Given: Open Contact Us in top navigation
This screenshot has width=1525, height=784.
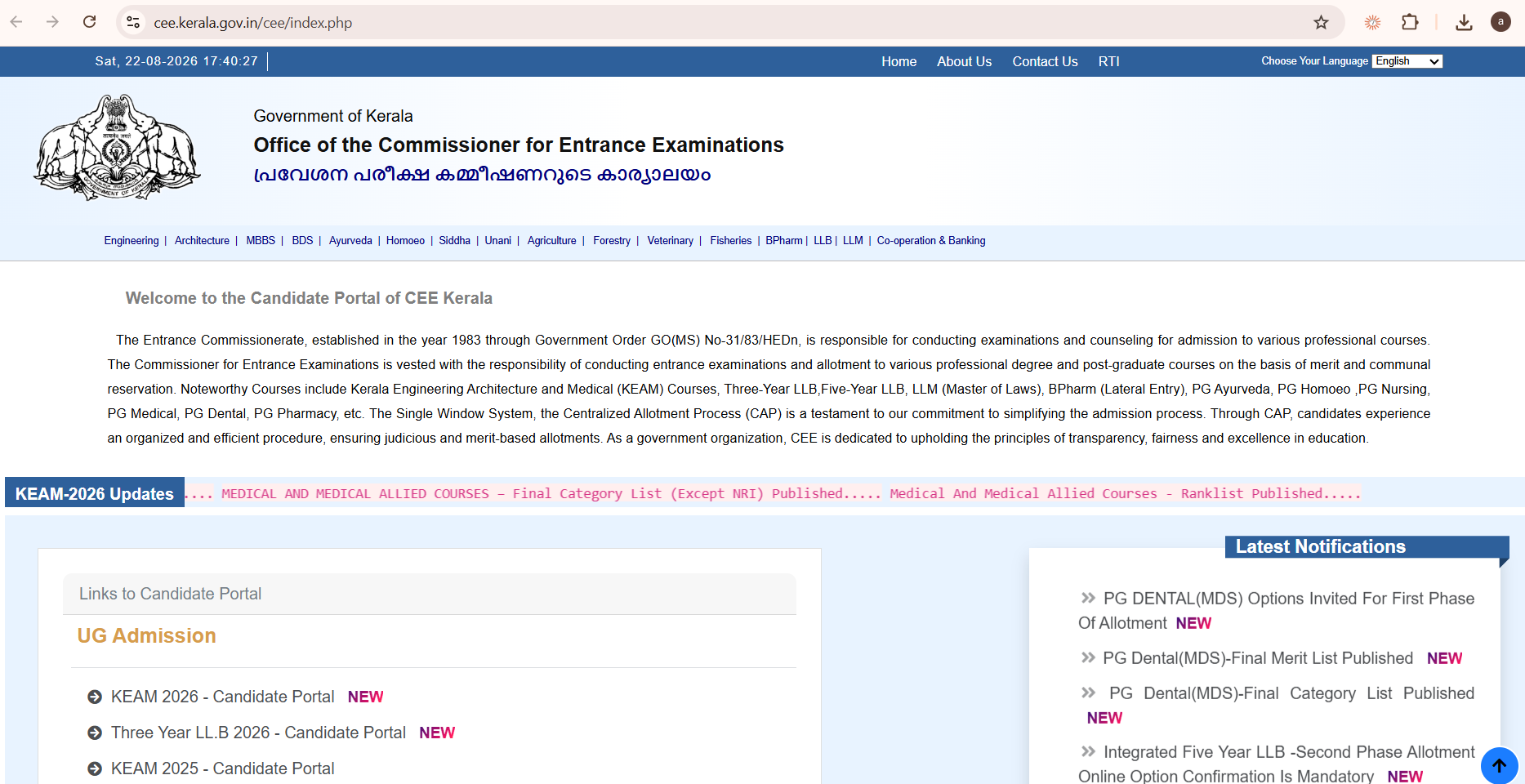Looking at the screenshot, I should [1045, 61].
